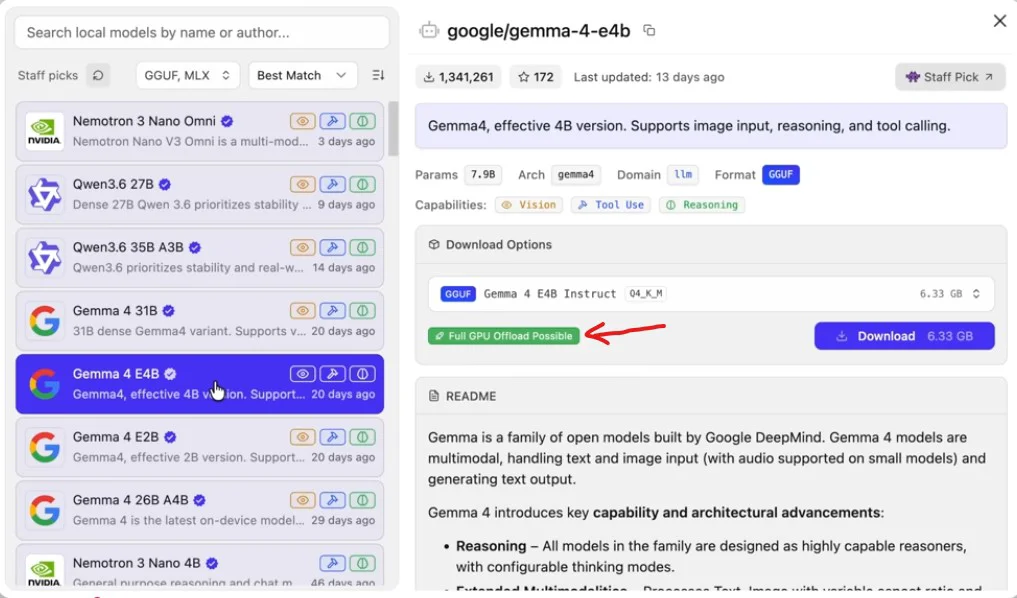Click the verified badge next to Qwen3.6 27B
This screenshot has height=598, width=1017.
[165, 184]
